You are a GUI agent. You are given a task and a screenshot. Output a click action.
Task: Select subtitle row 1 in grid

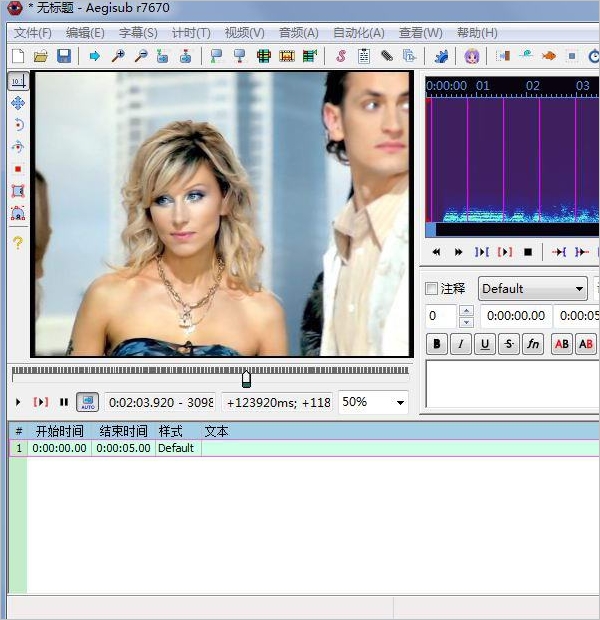click(304, 448)
